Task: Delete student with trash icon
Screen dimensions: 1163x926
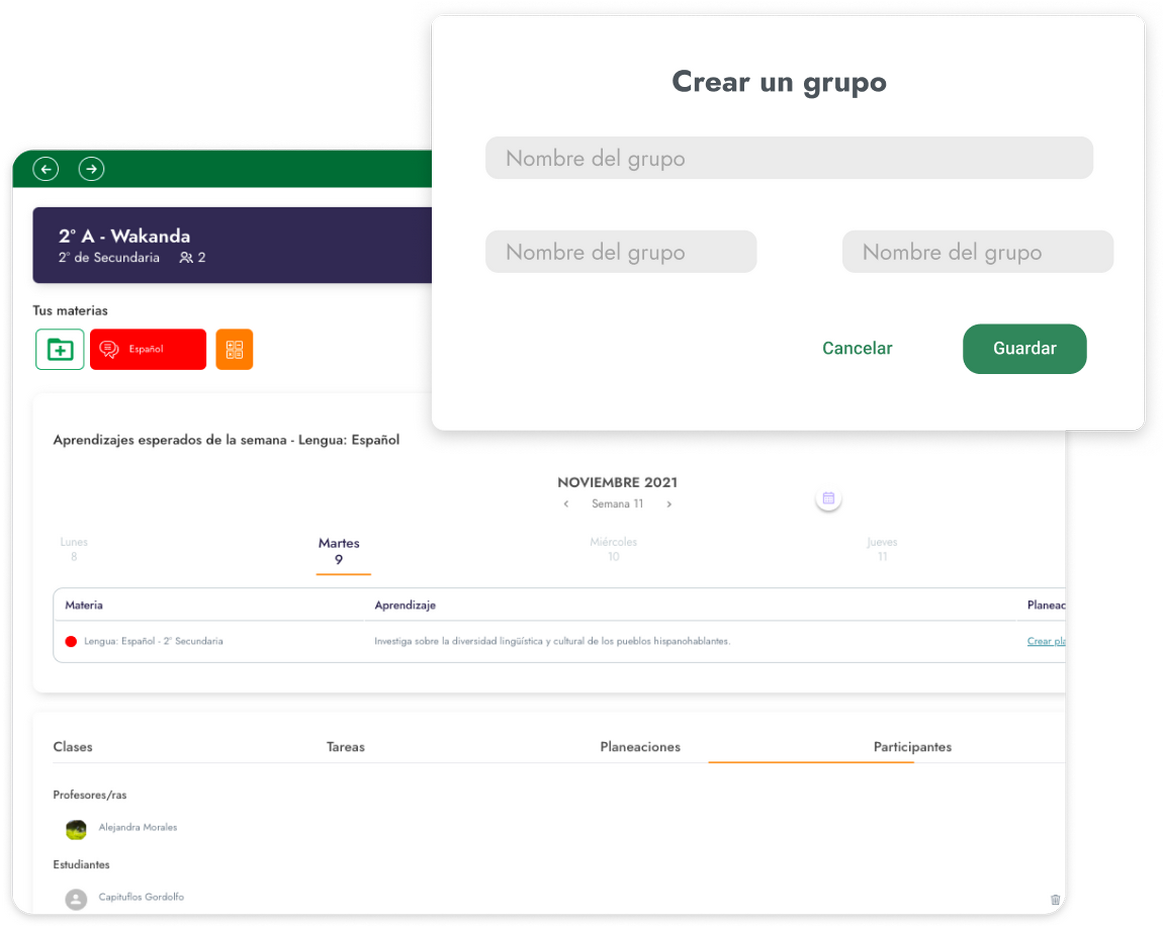Action: tap(1055, 900)
